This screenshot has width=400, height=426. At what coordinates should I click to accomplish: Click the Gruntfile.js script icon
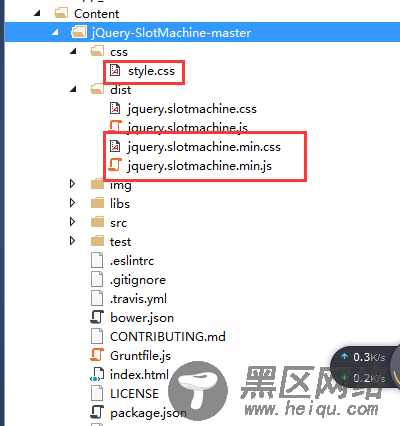[97, 355]
